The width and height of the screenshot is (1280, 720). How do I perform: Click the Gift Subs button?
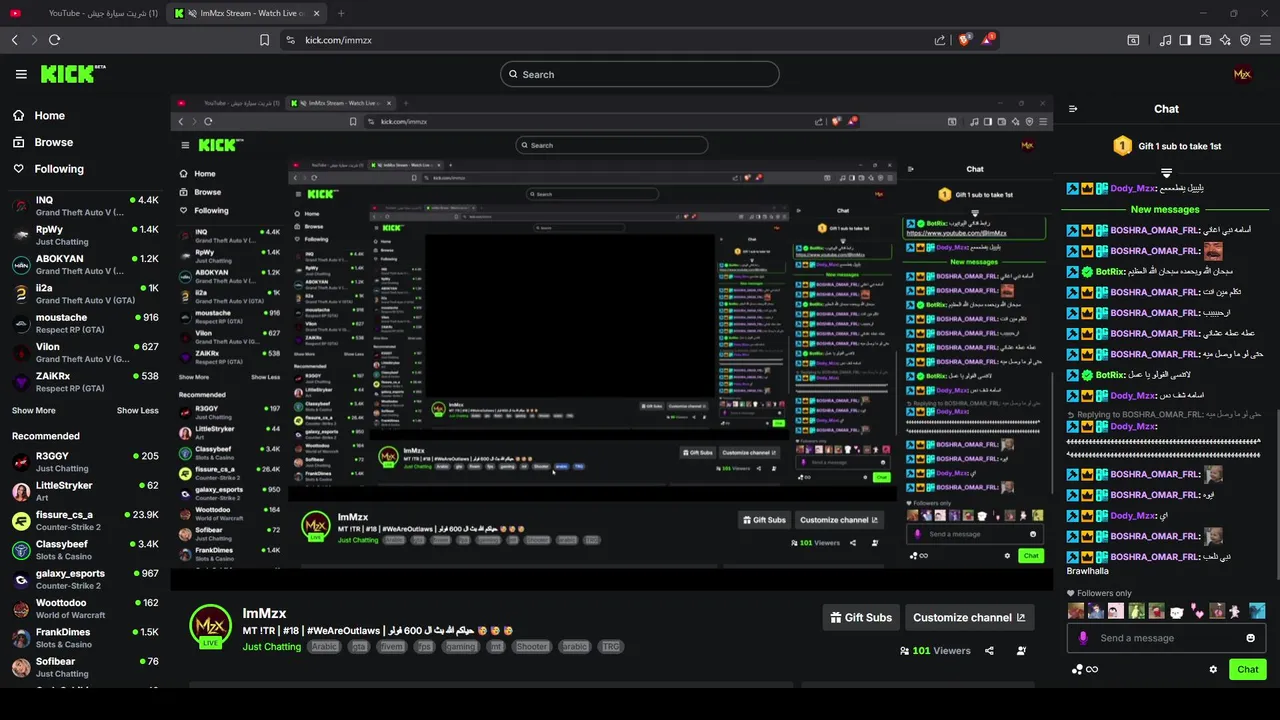pos(860,617)
